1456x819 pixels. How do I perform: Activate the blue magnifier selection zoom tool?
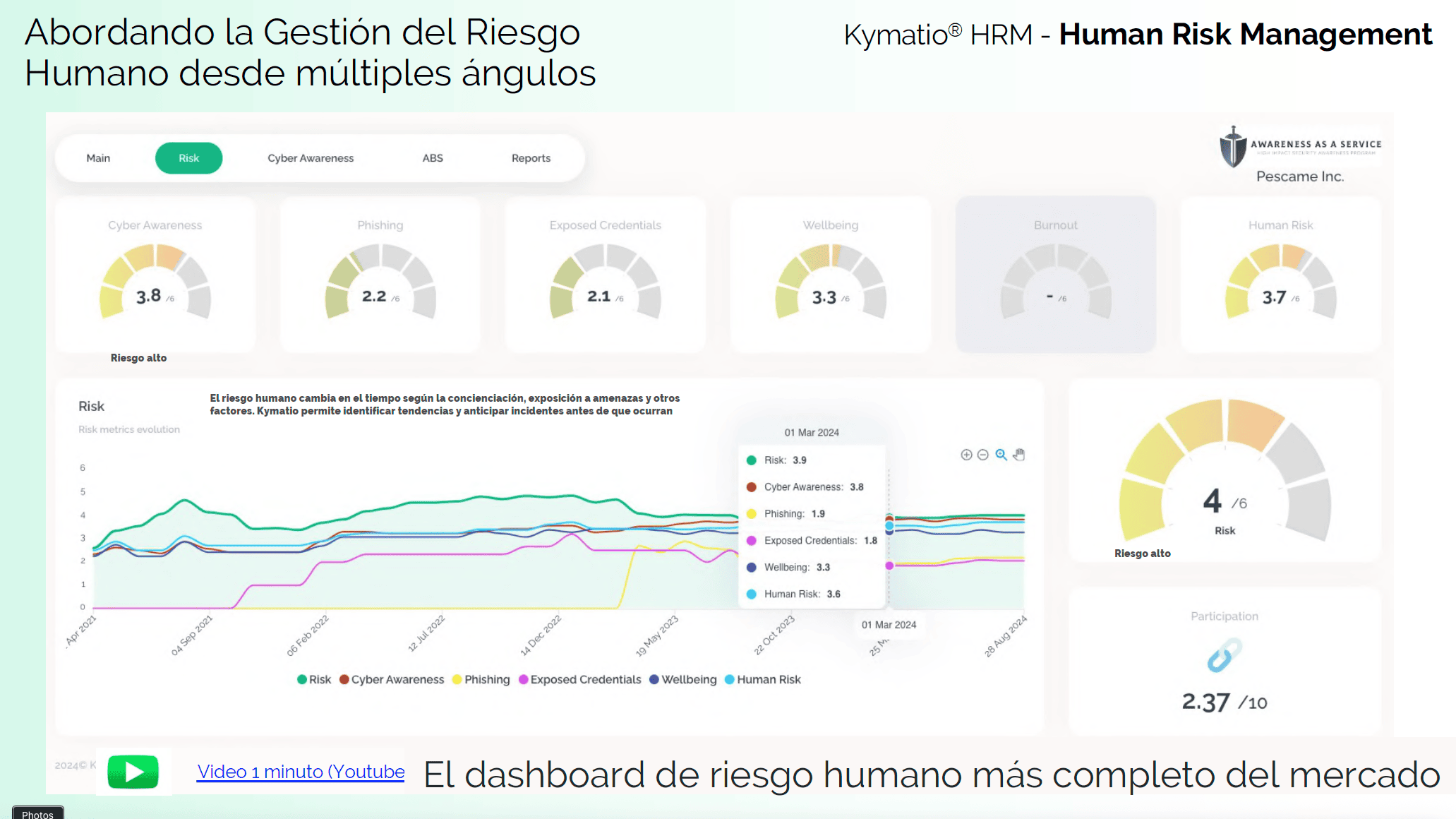[x=1000, y=455]
